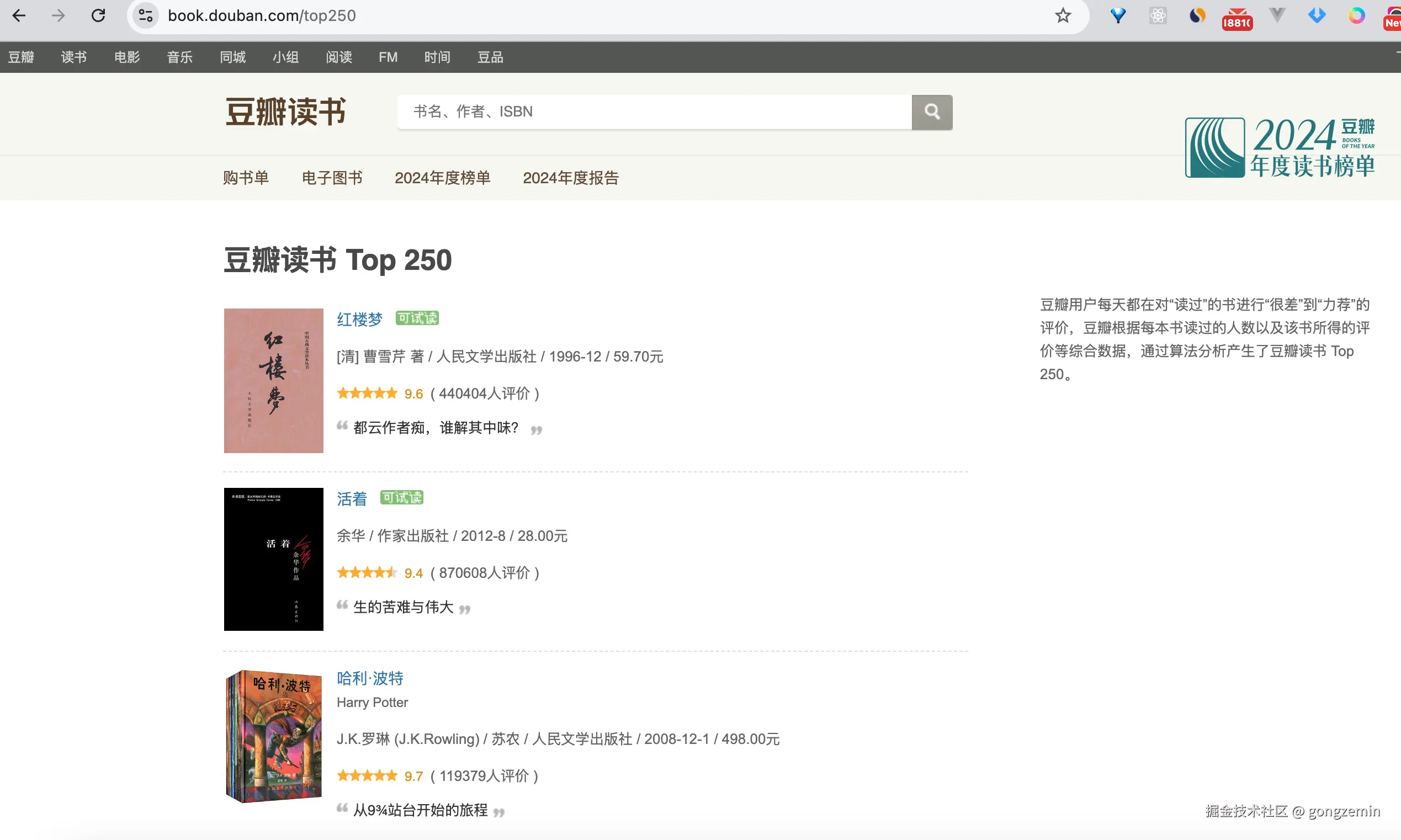The height and width of the screenshot is (840, 1401).
Task: Reload the page with refresh icon
Action: pyautogui.click(x=98, y=15)
